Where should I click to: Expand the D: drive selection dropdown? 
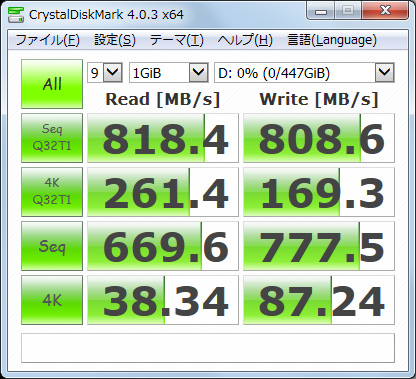coord(304,72)
